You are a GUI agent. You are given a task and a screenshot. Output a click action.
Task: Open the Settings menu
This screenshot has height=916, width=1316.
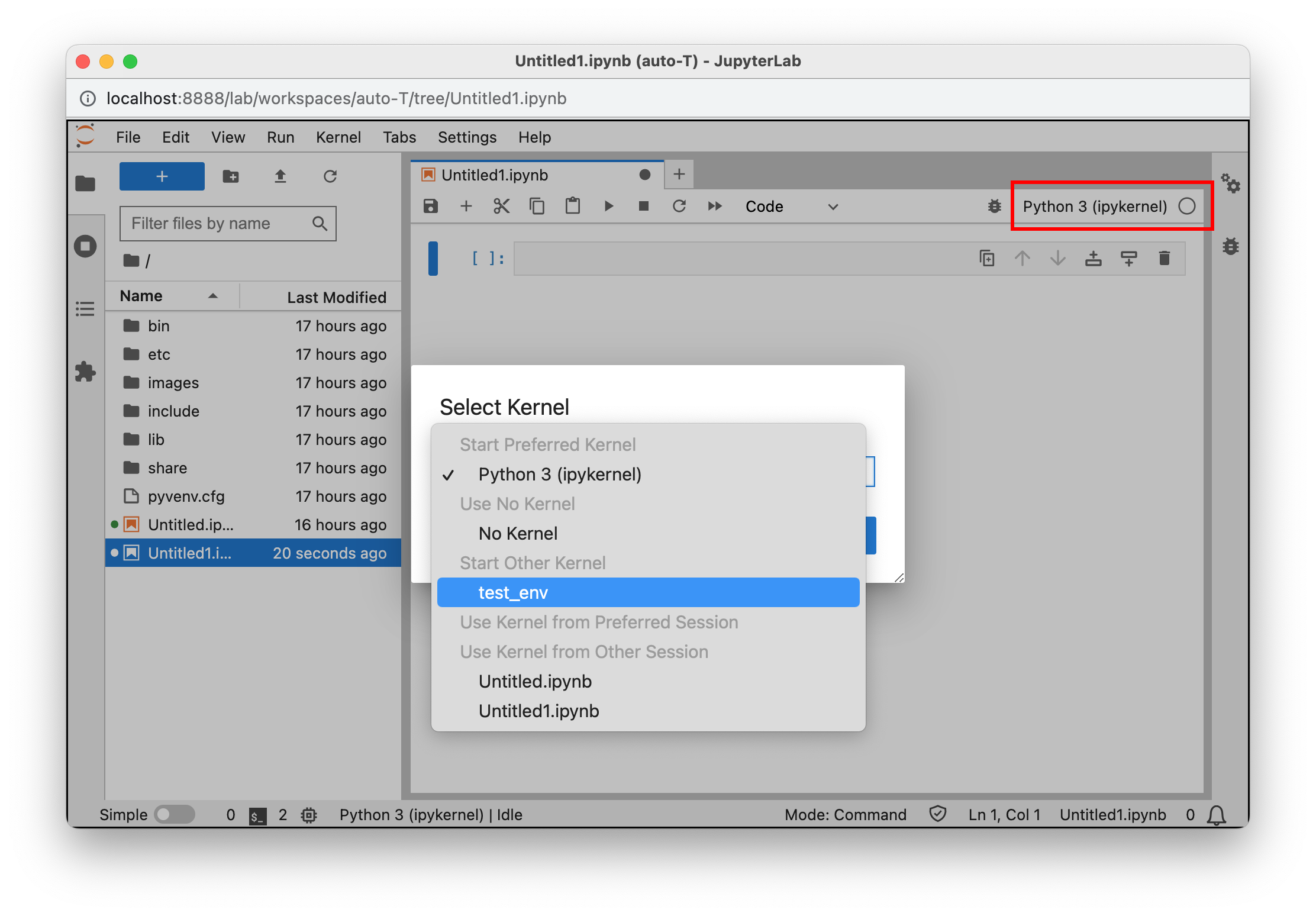(x=466, y=137)
